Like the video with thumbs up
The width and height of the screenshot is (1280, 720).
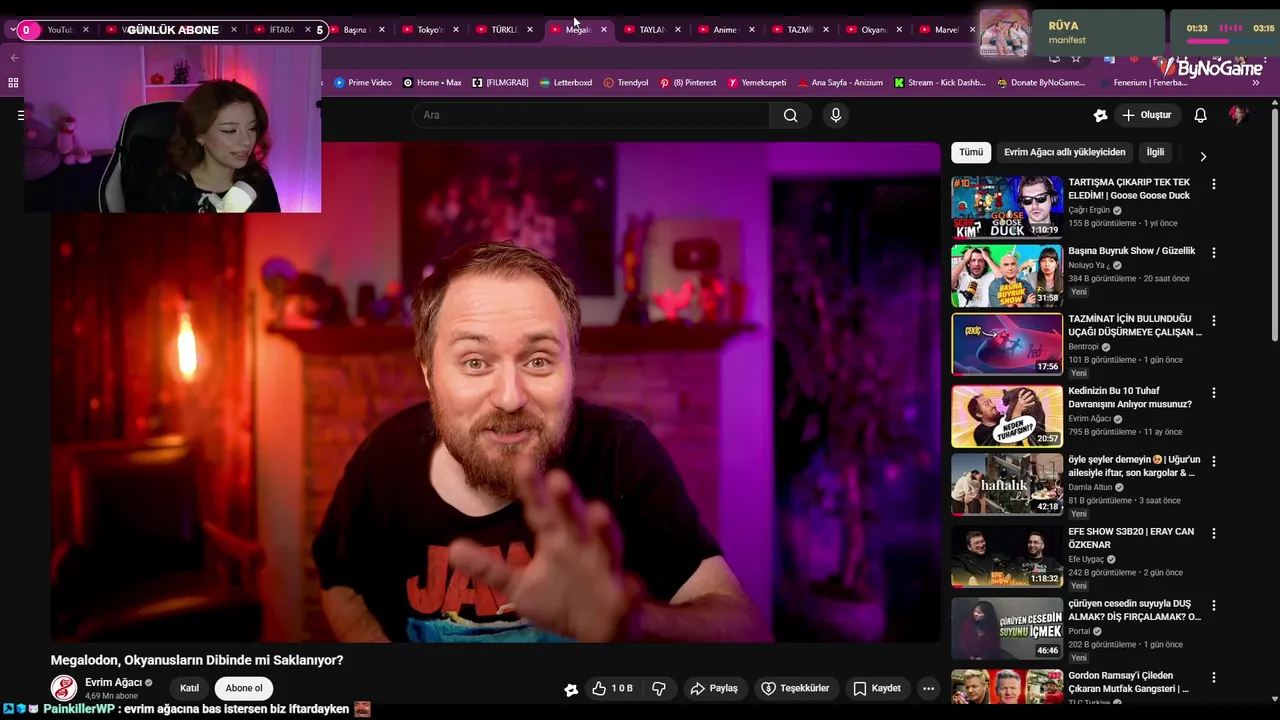click(x=612, y=688)
